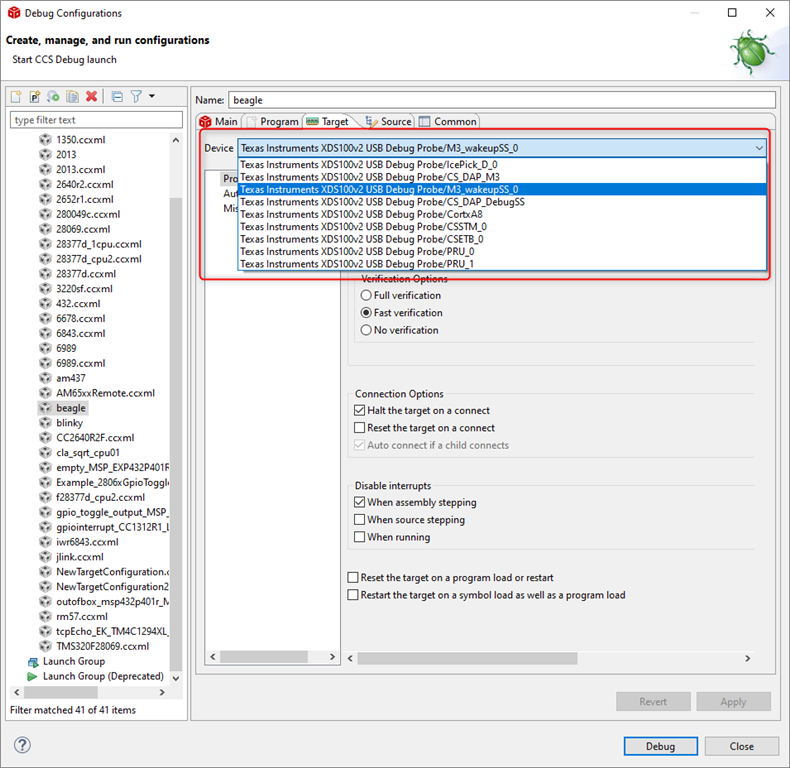Click icon beside rm57.ccxml
Image resolution: width=790 pixels, height=768 pixels.
(45, 616)
